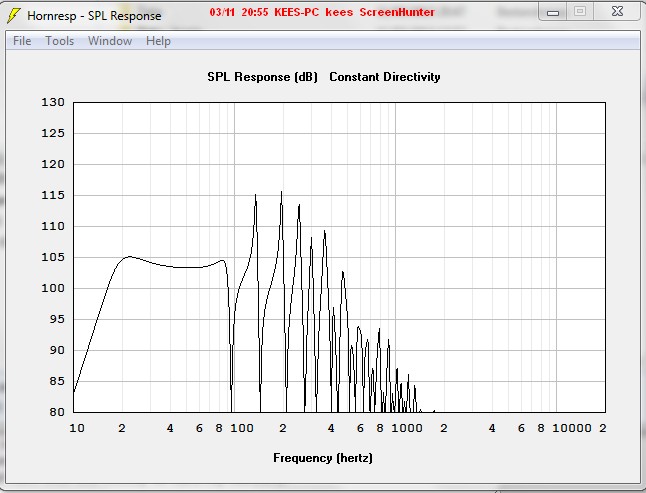Click the 100 label on the frequency axis
Image resolution: width=646 pixels, height=493 pixels.
tap(242, 428)
